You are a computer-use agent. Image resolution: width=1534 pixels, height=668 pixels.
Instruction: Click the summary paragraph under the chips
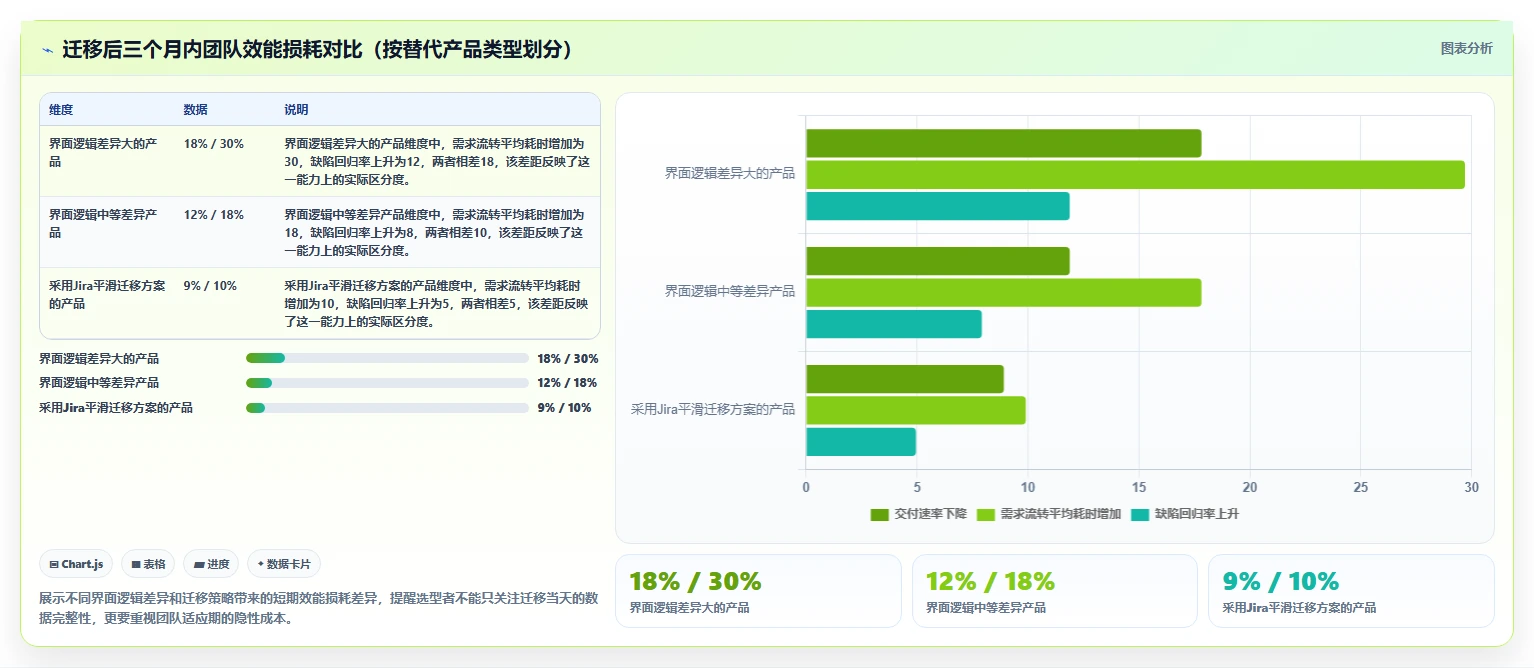(x=318, y=608)
